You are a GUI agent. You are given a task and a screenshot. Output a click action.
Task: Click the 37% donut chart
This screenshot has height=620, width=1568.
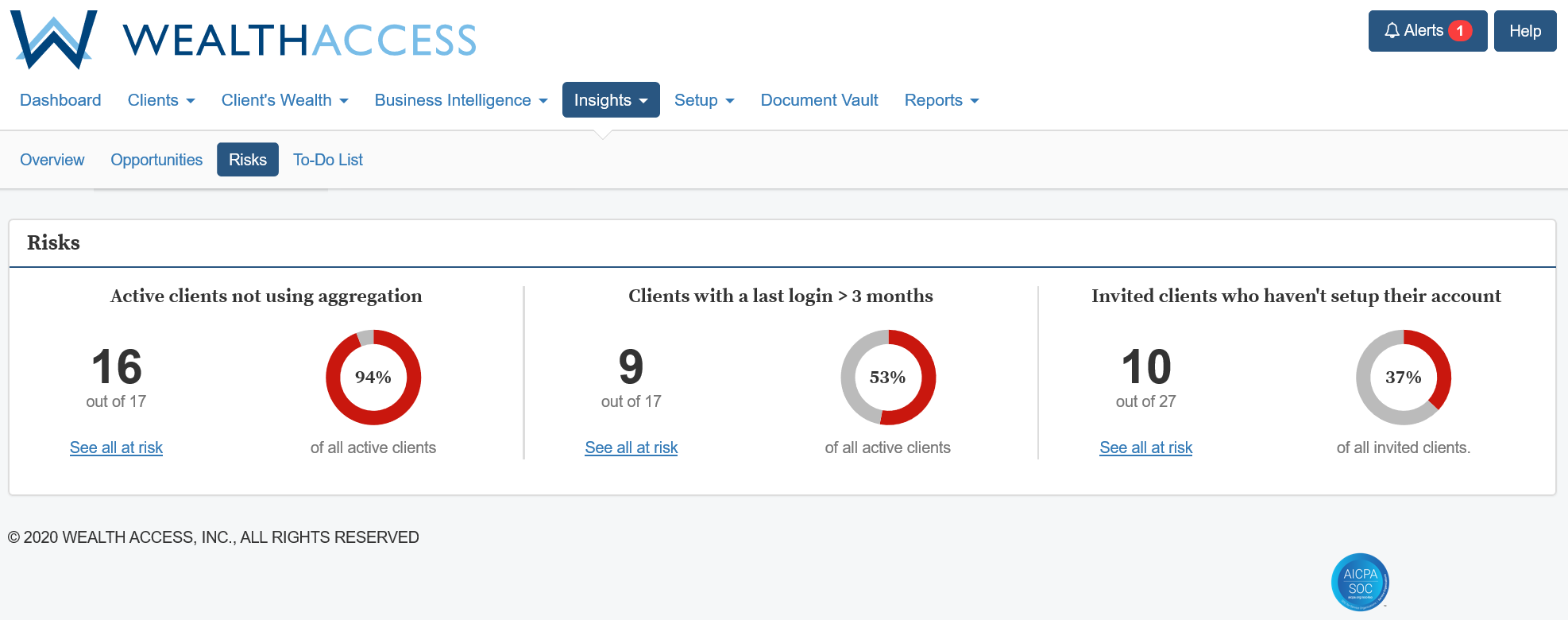coord(1404,377)
